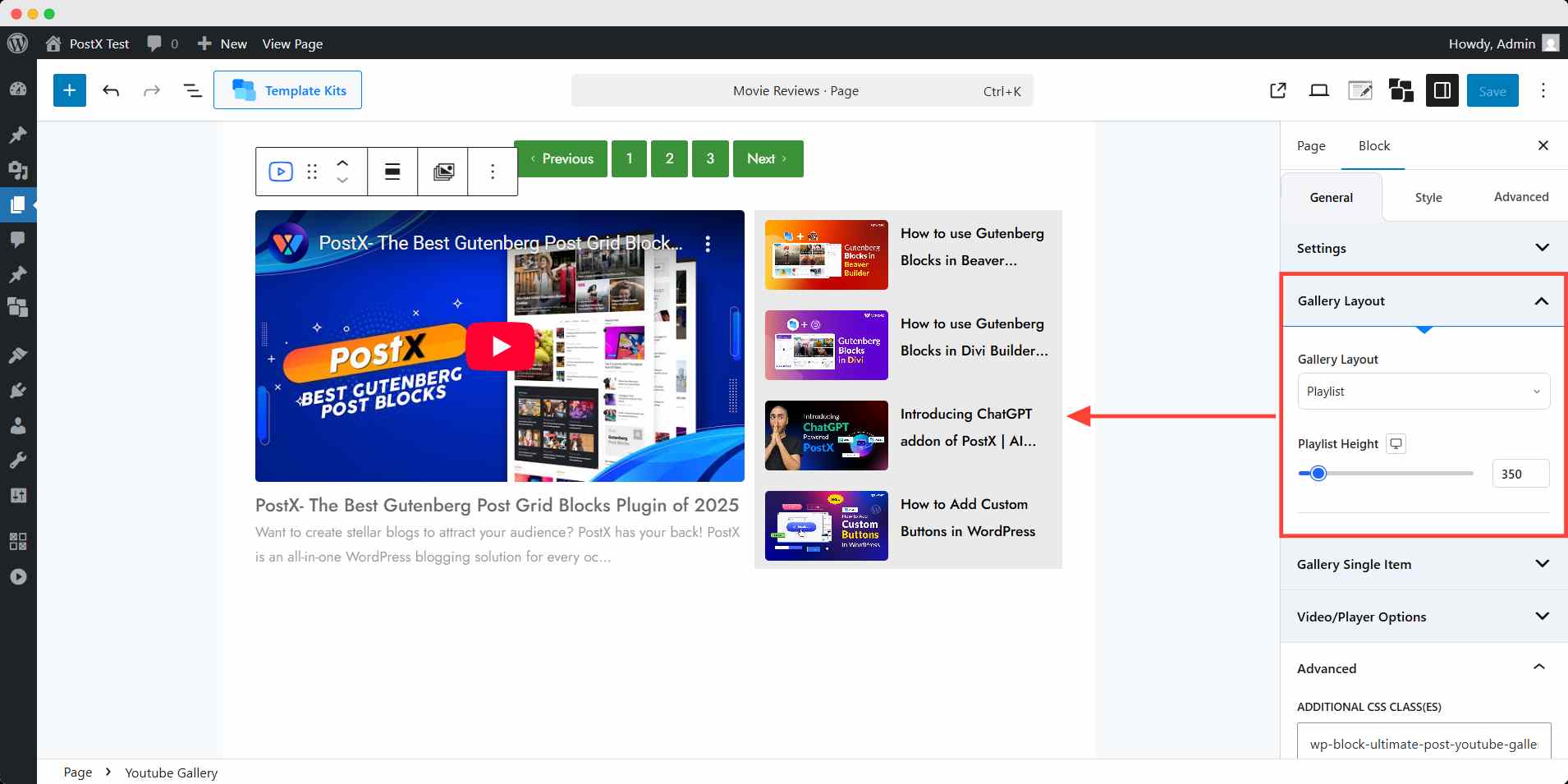Open block alignment options in toolbar
Screen dimensions: 1568x784
click(x=392, y=172)
